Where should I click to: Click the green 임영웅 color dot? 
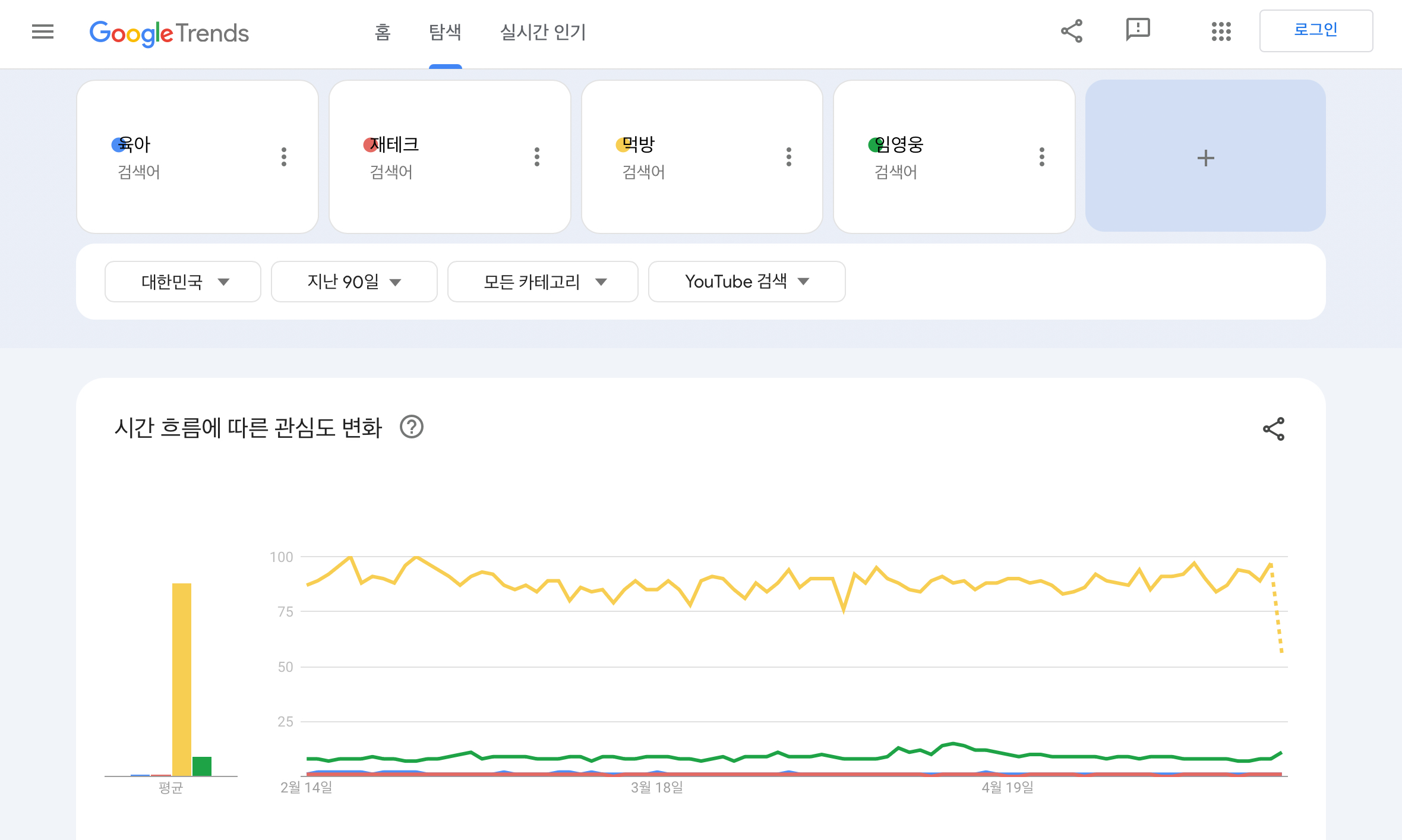875,144
